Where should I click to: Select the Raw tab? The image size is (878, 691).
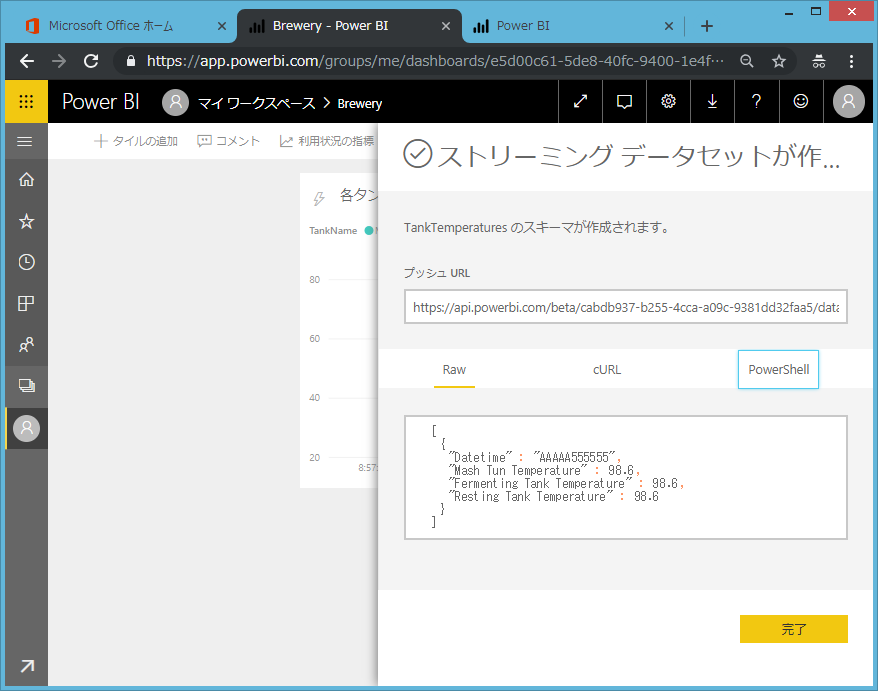(454, 370)
